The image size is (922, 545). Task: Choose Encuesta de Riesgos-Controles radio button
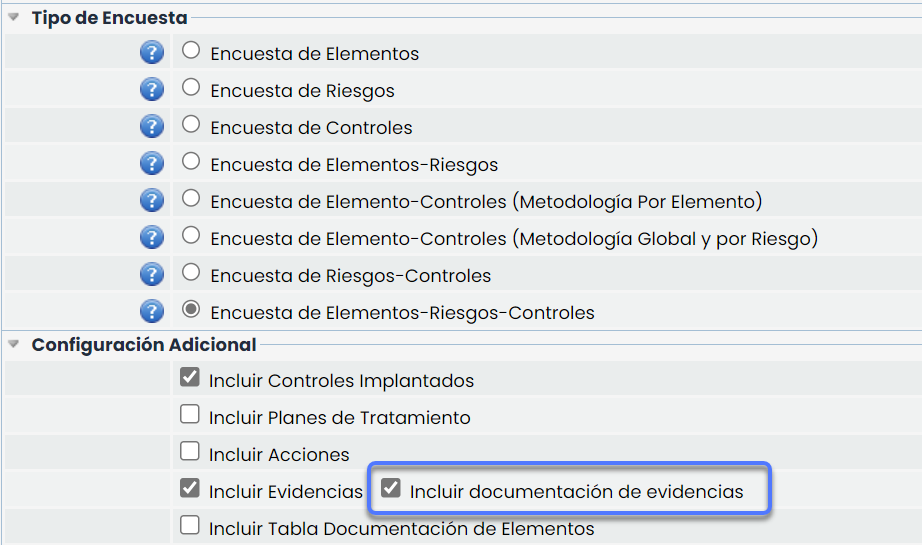[191, 272]
